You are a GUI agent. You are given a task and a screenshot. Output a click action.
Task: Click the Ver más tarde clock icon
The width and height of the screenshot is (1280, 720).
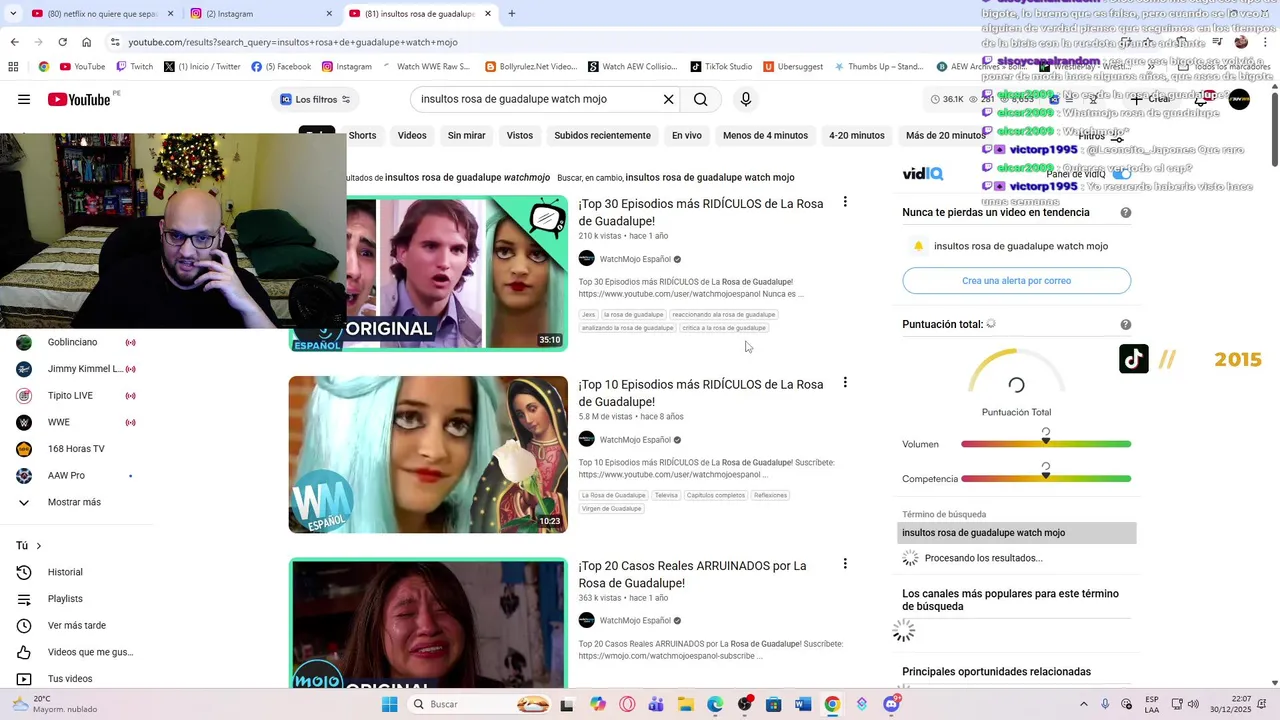pyautogui.click(x=24, y=626)
